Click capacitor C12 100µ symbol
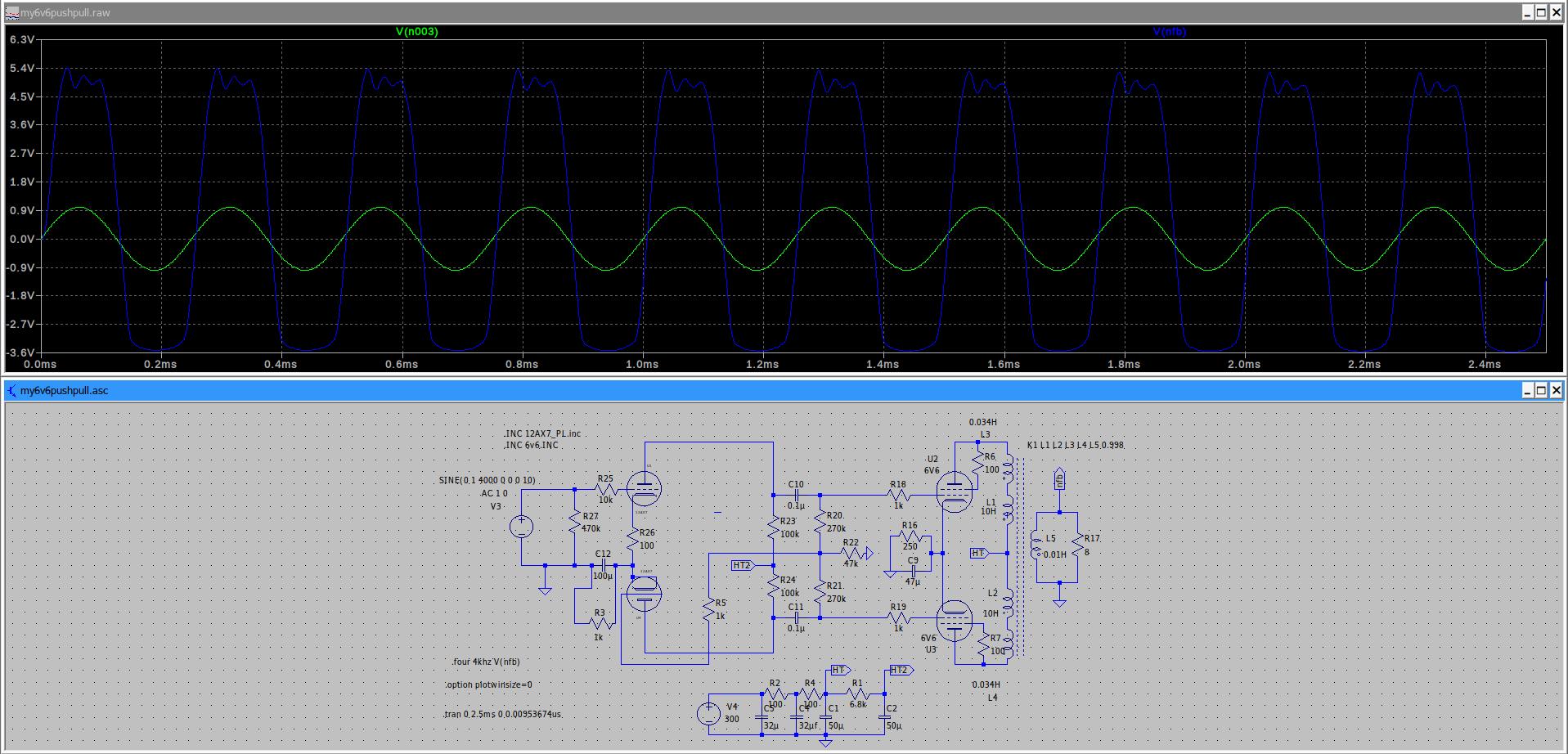The width and height of the screenshot is (1568, 754). tap(604, 565)
